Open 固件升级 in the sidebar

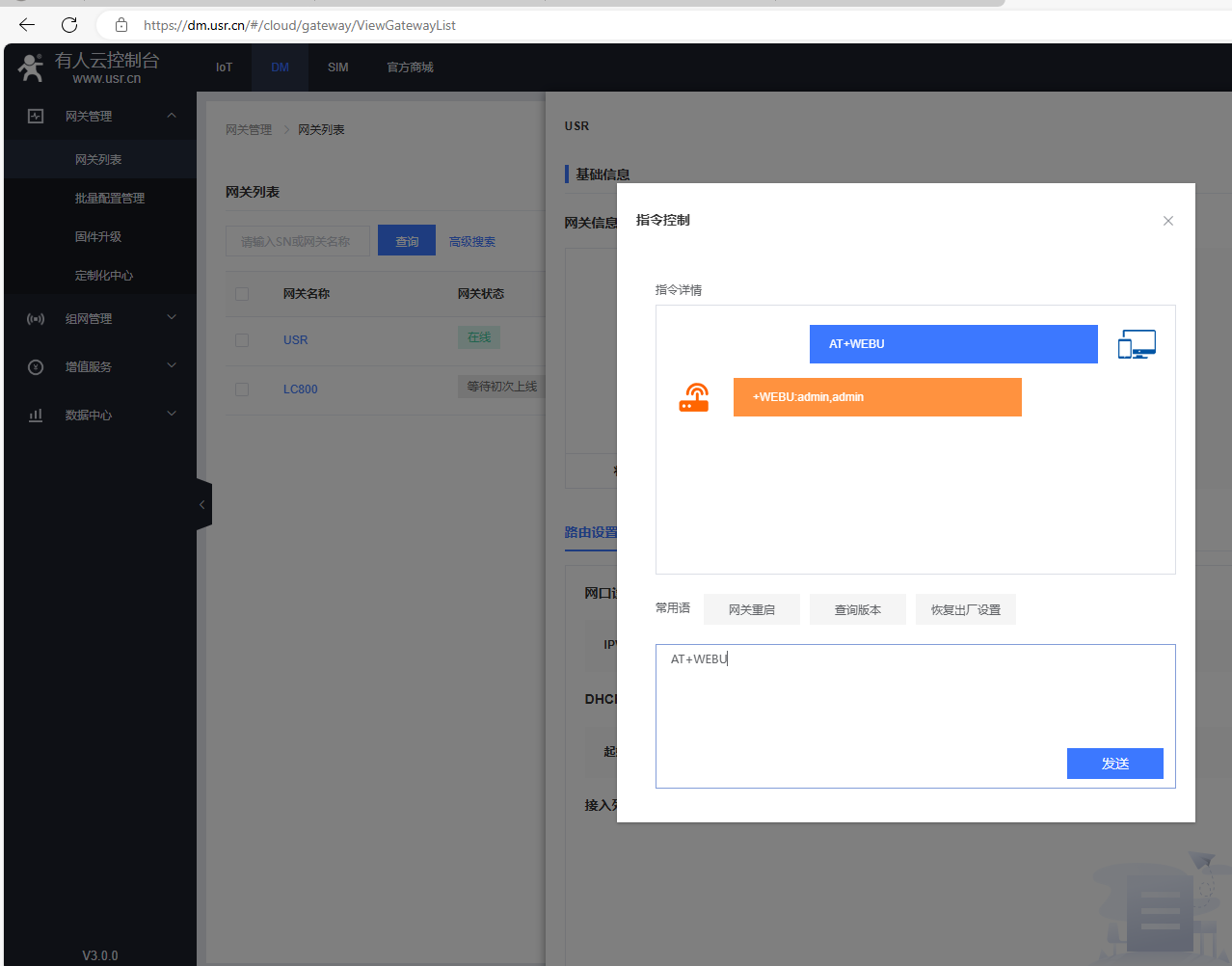98,236
